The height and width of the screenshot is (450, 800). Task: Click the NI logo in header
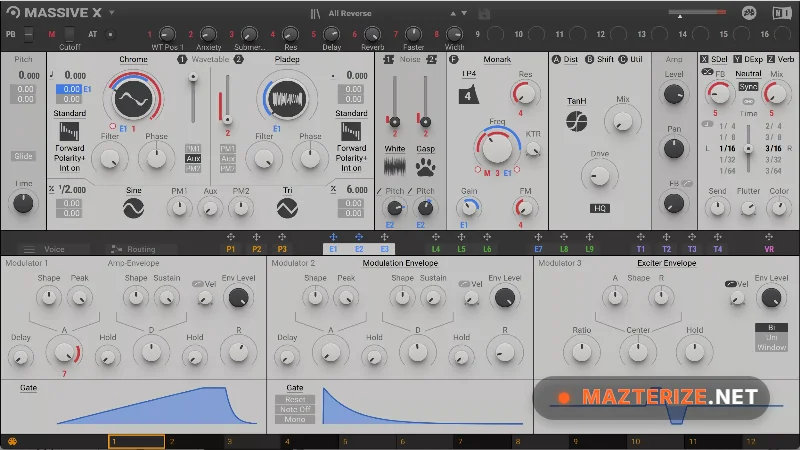pos(782,13)
